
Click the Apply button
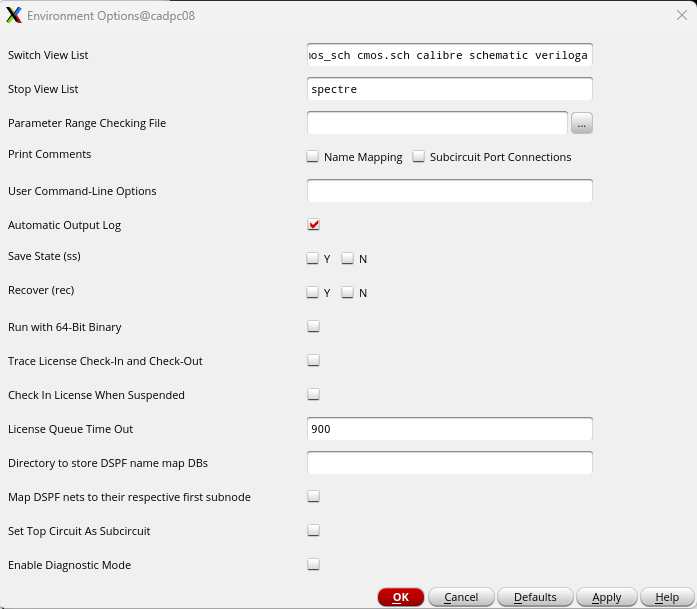(606, 597)
